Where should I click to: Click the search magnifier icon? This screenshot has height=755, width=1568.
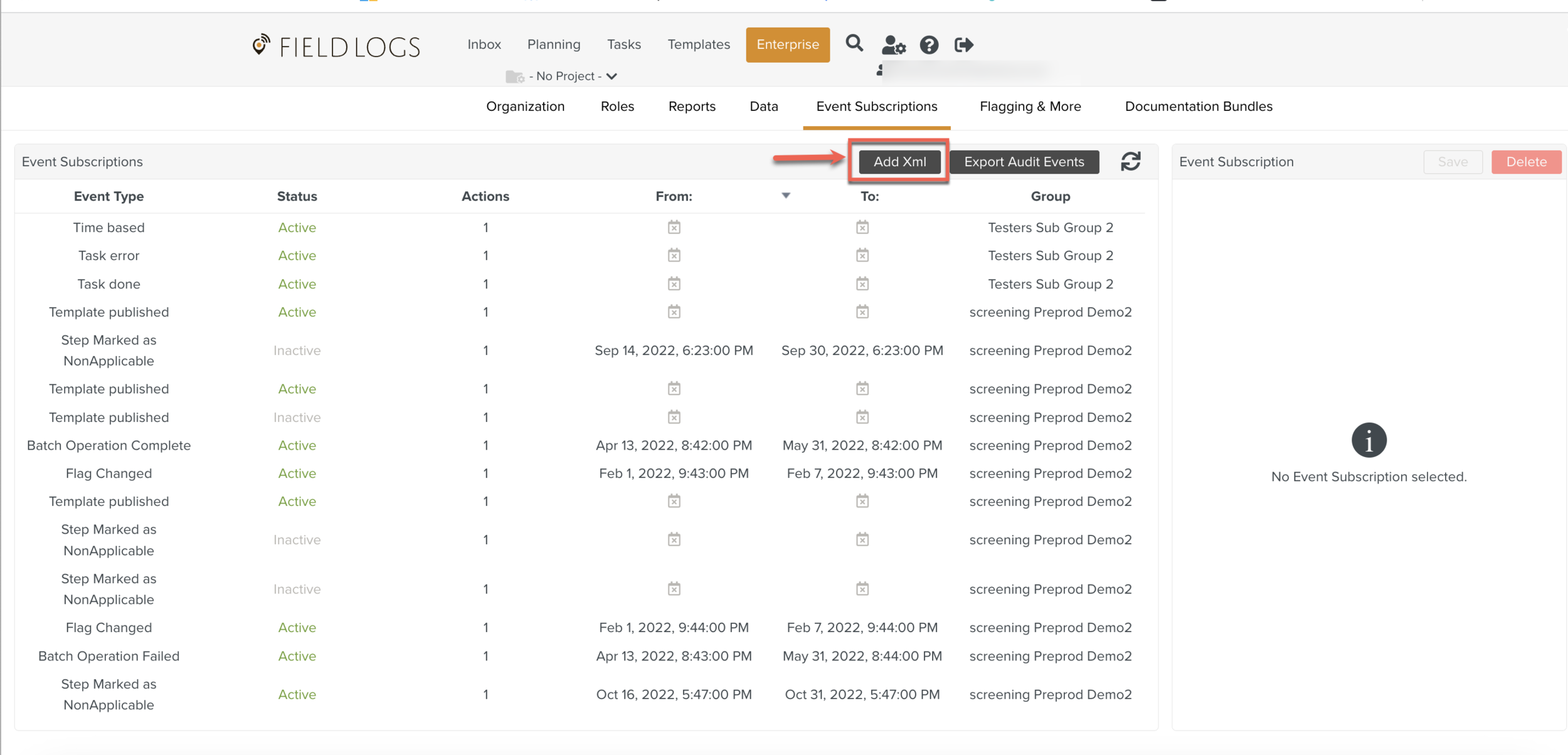[854, 44]
